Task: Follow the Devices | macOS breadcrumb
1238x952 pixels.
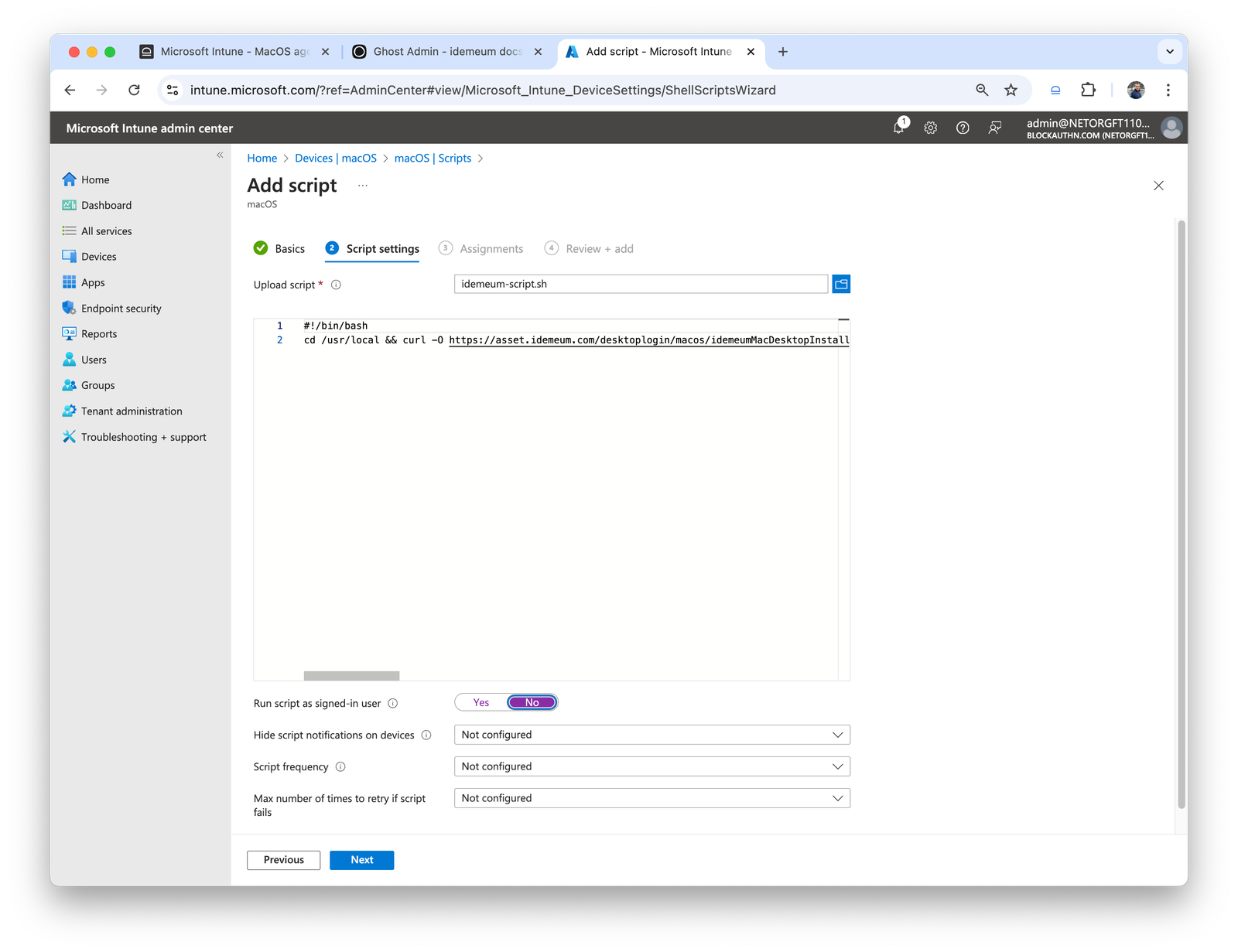Action: (x=336, y=158)
